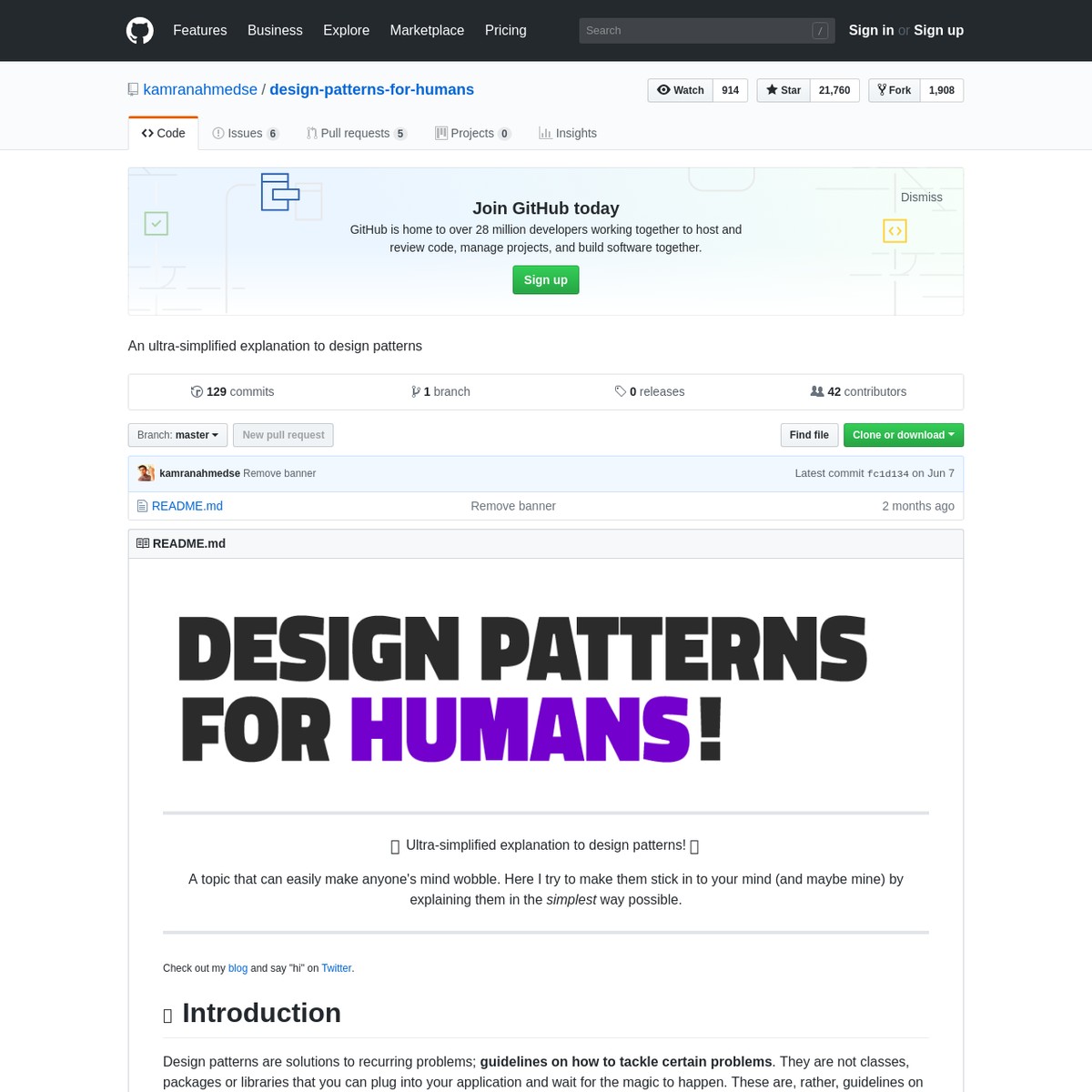View the 914 watchers count
Screen dimensions: 1092x1092
pyautogui.click(x=731, y=90)
